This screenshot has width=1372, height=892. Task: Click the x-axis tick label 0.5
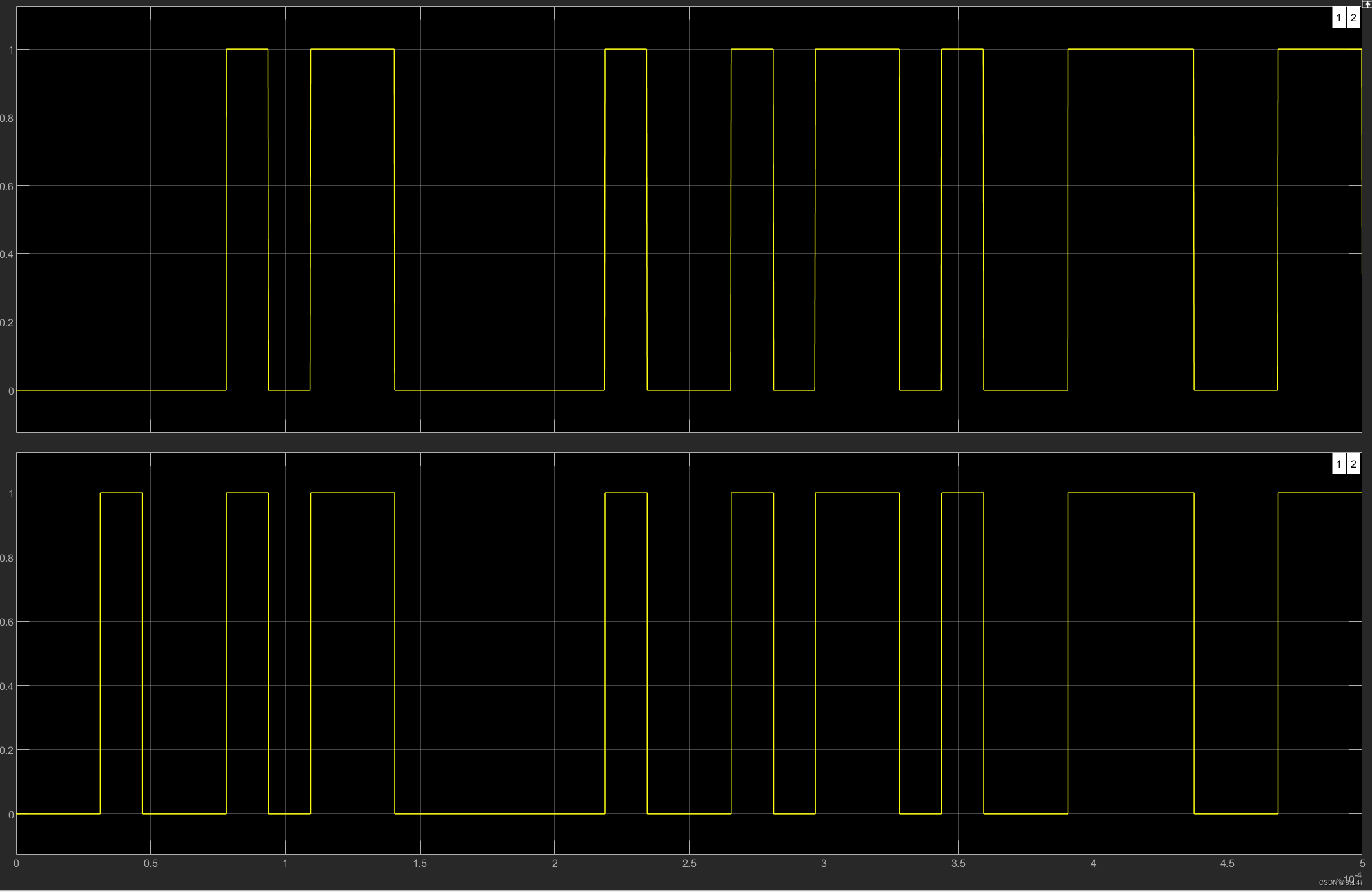click(x=150, y=864)
